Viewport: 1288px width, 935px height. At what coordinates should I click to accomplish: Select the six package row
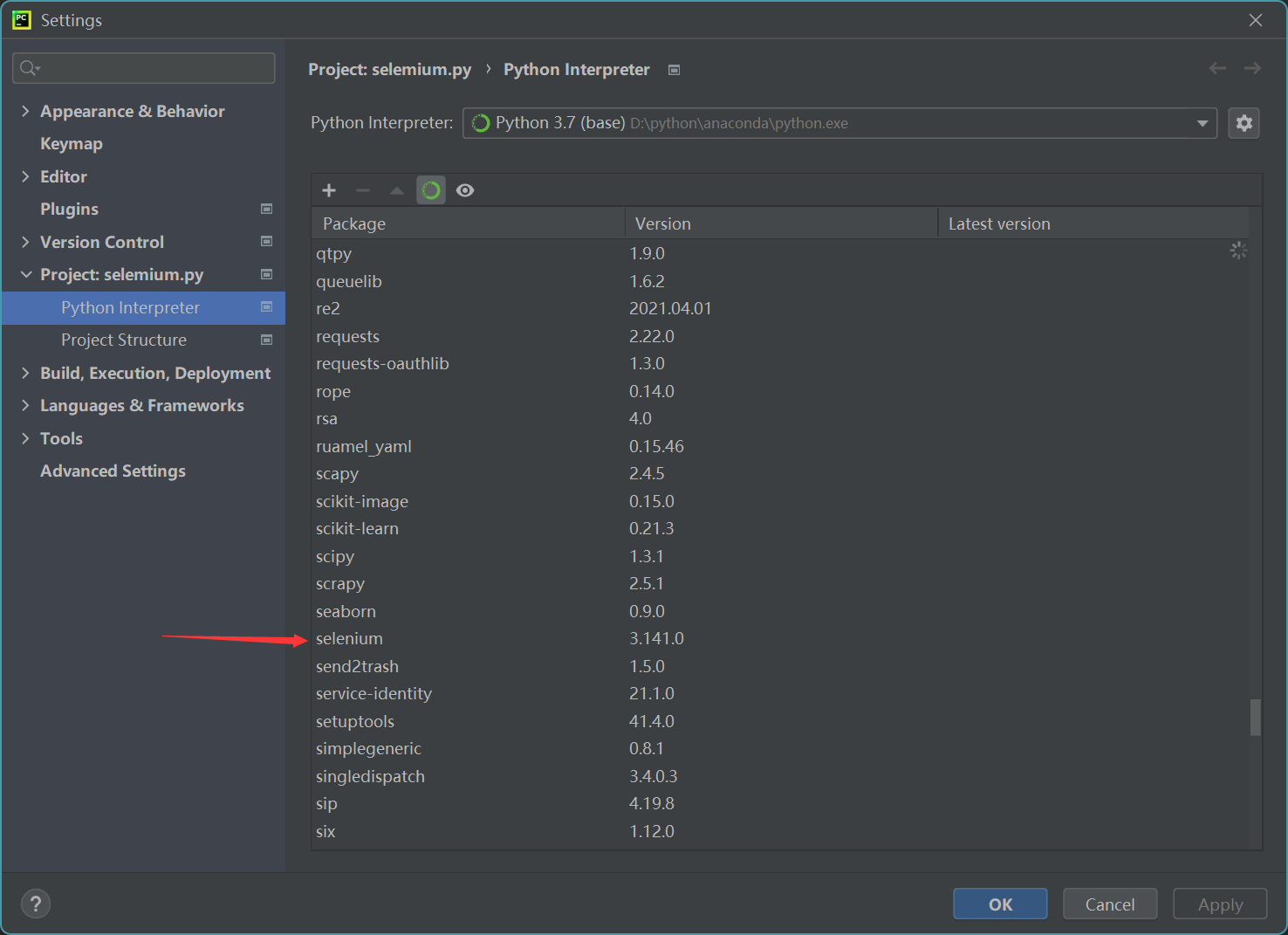(x=780, y=831)
